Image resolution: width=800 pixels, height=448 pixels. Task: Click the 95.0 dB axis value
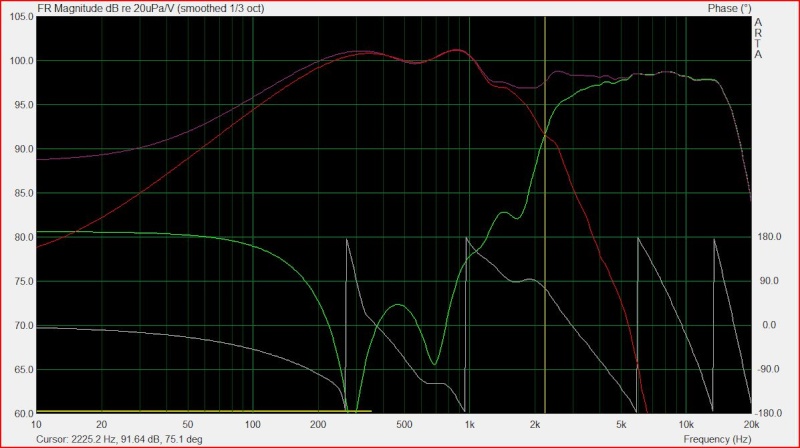point(23,105)
